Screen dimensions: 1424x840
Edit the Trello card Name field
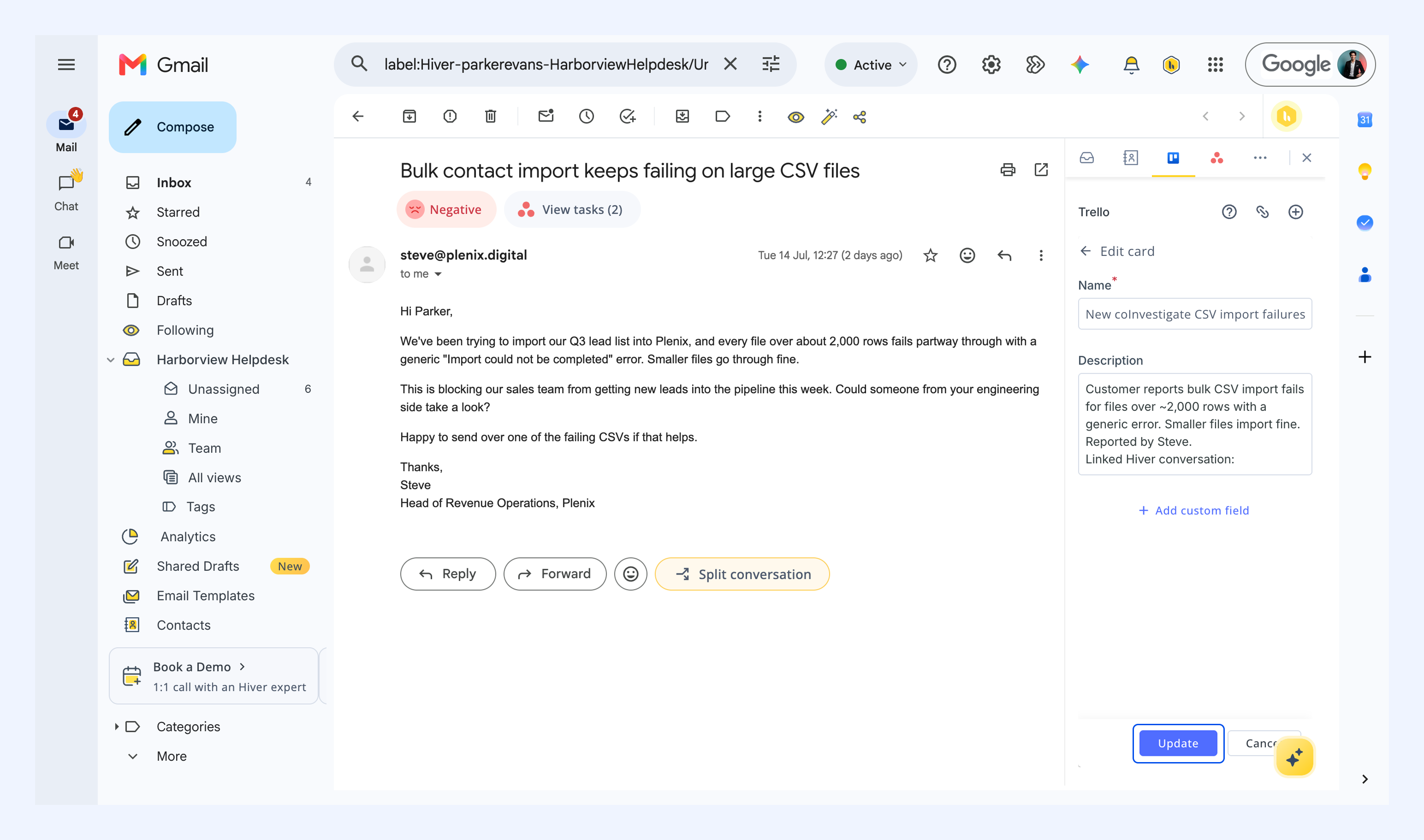(x=1195, y=314)
